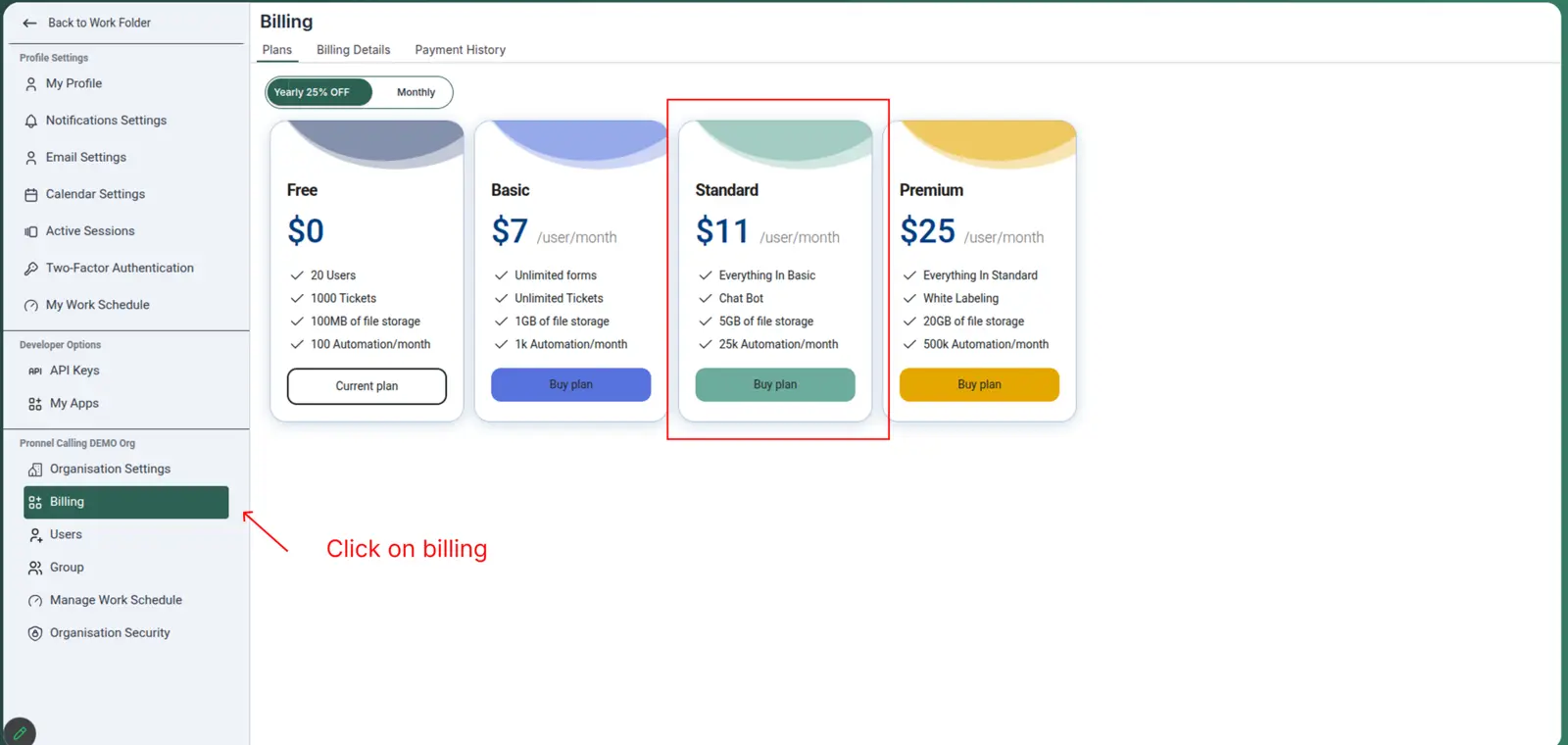Click the Notifications Settings bell icon
Viewport: 1568px width, 745px height.
pyautogui.click(x=31, y=121)
